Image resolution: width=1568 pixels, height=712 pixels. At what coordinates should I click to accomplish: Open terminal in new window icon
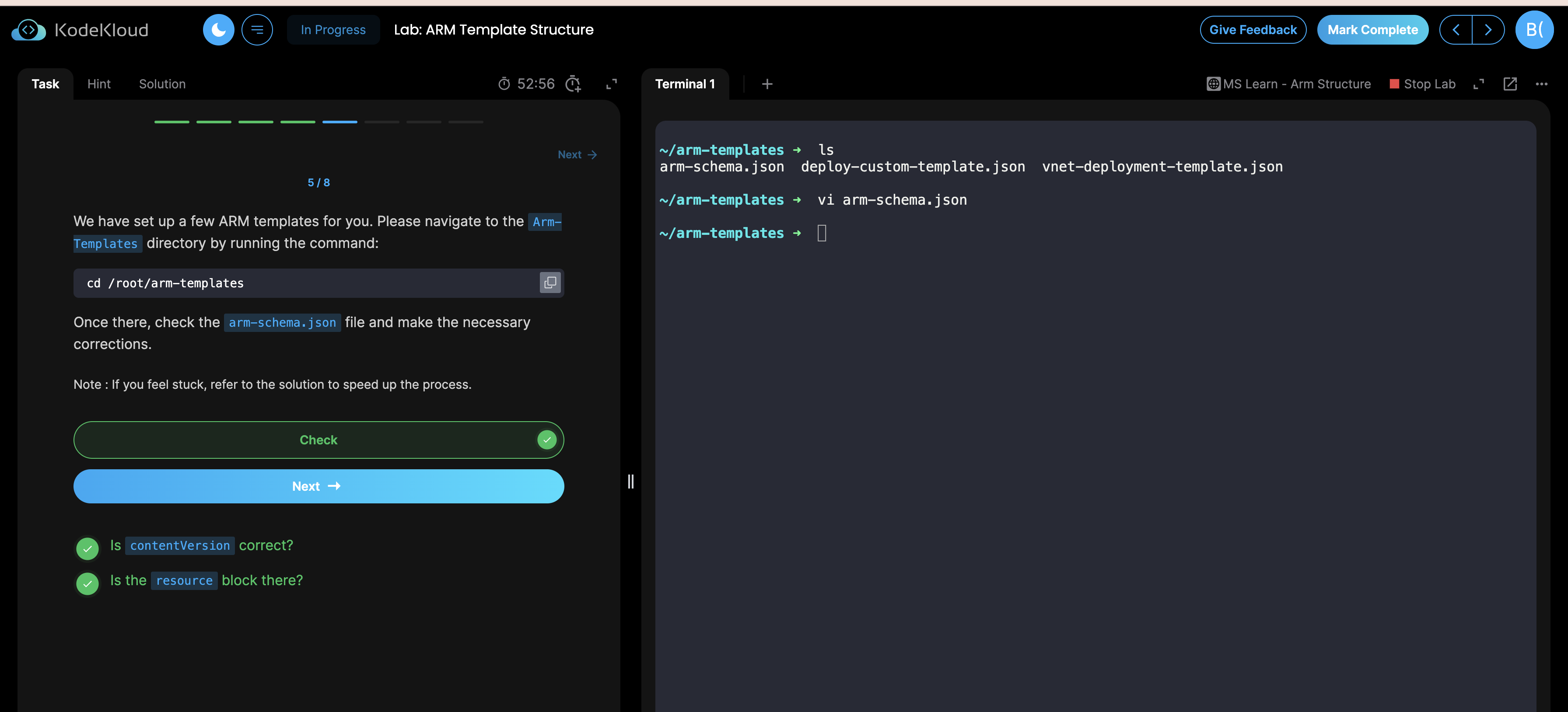(x=1509, y=84)
